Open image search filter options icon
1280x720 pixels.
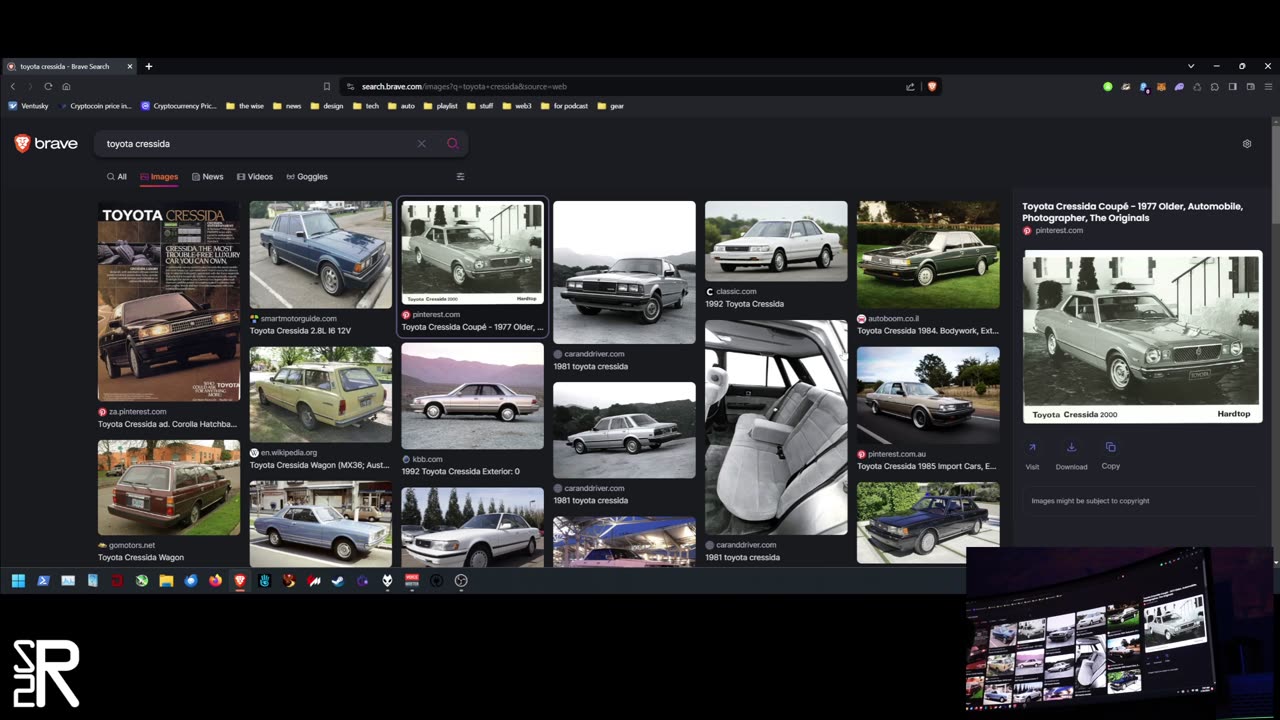[x=460, y=177]
